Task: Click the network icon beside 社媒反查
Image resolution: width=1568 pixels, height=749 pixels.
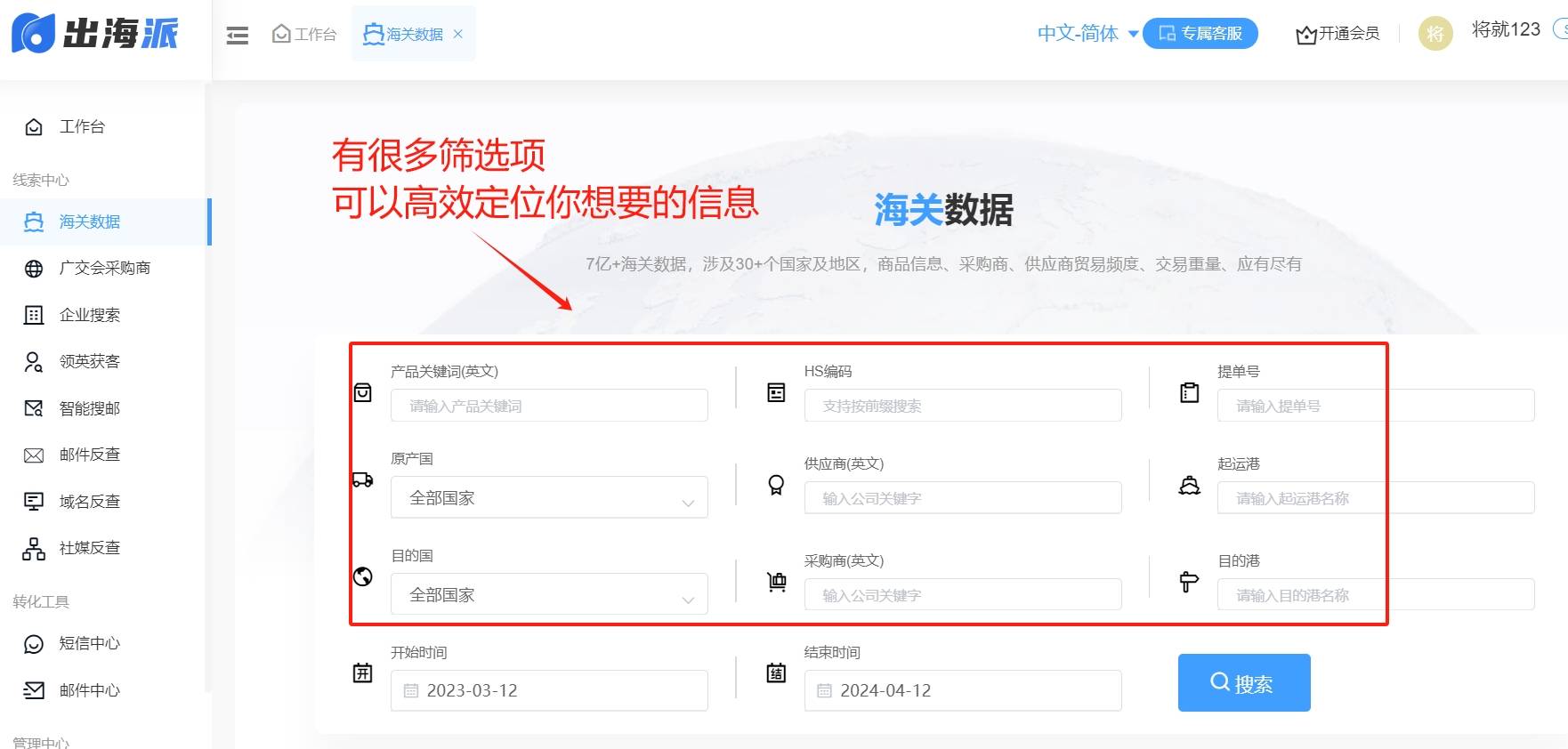Action: (x=34, y=549)
